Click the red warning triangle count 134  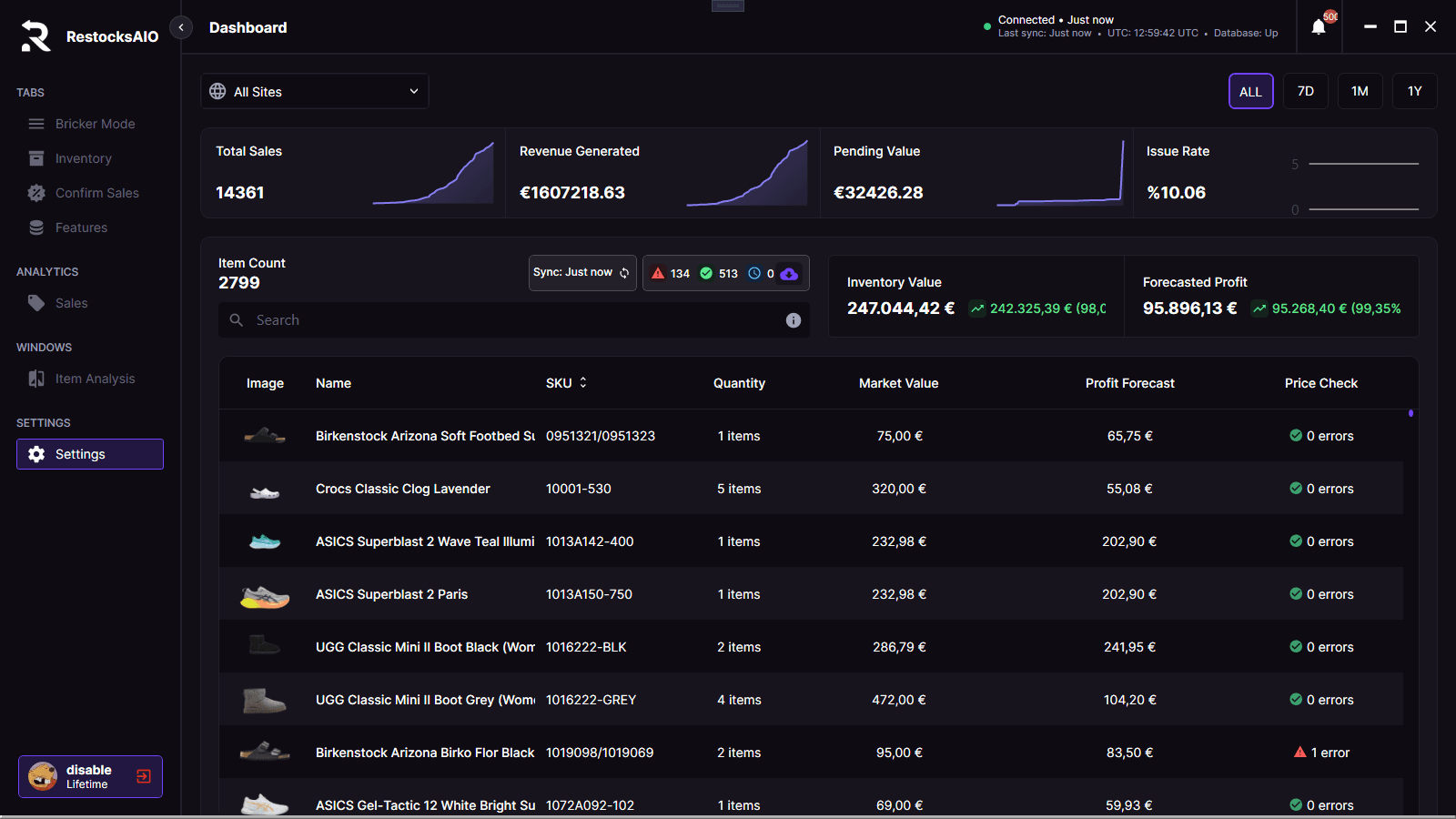(671, 273)
